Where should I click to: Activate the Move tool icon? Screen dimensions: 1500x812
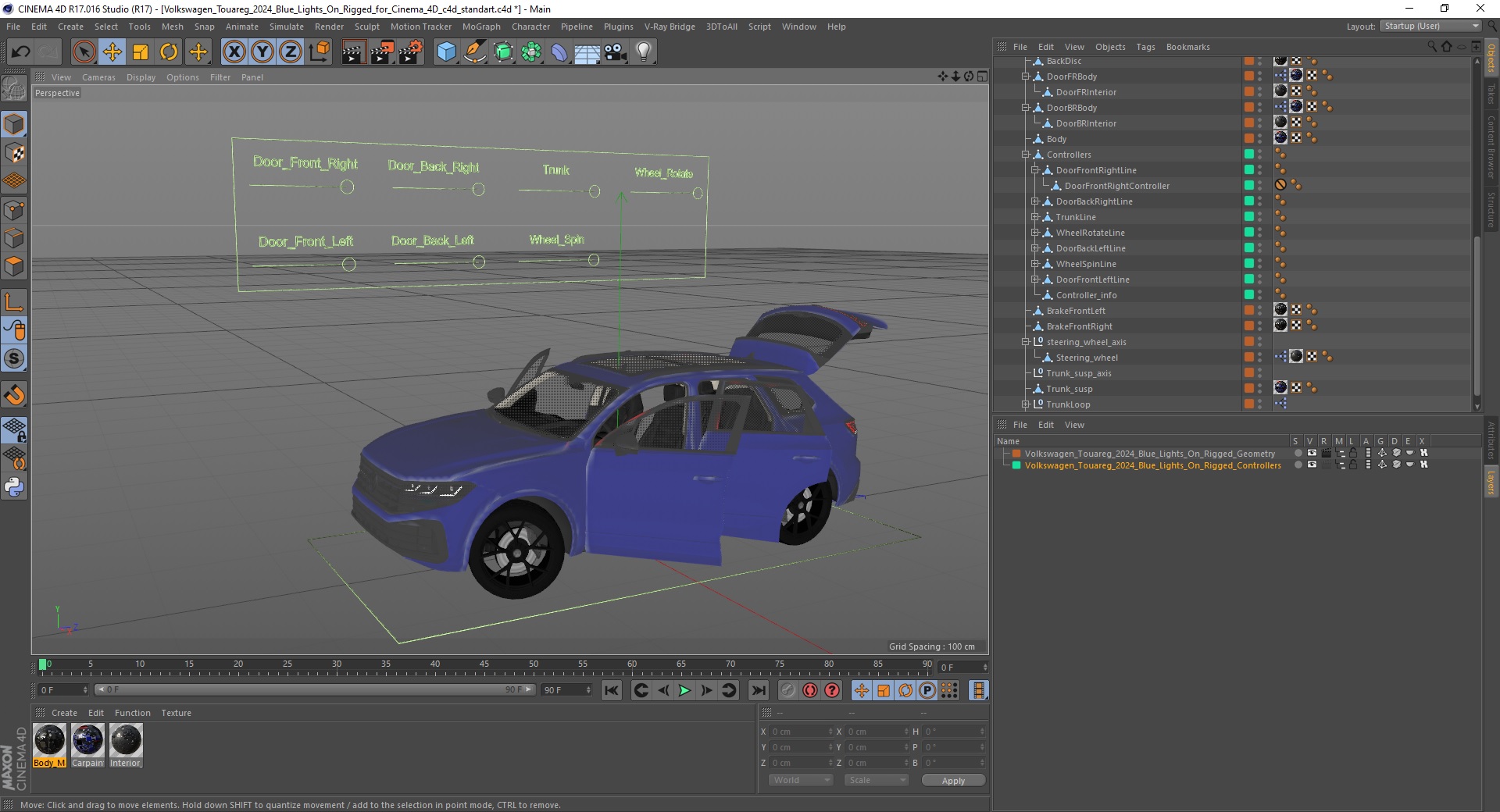[x=112, y=52]
